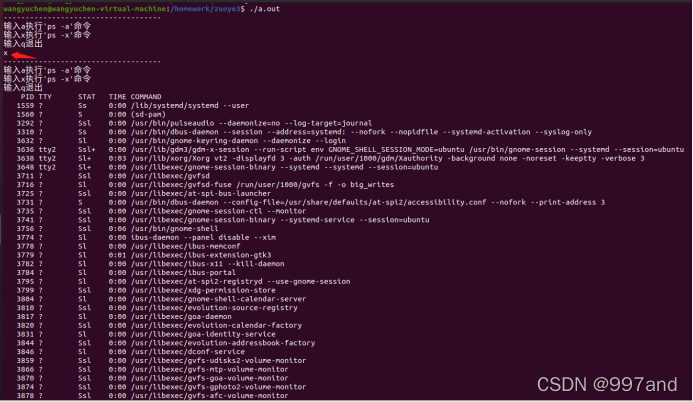Select the goa-daemon process line
The image size is (693, 402).
point(124,317)
